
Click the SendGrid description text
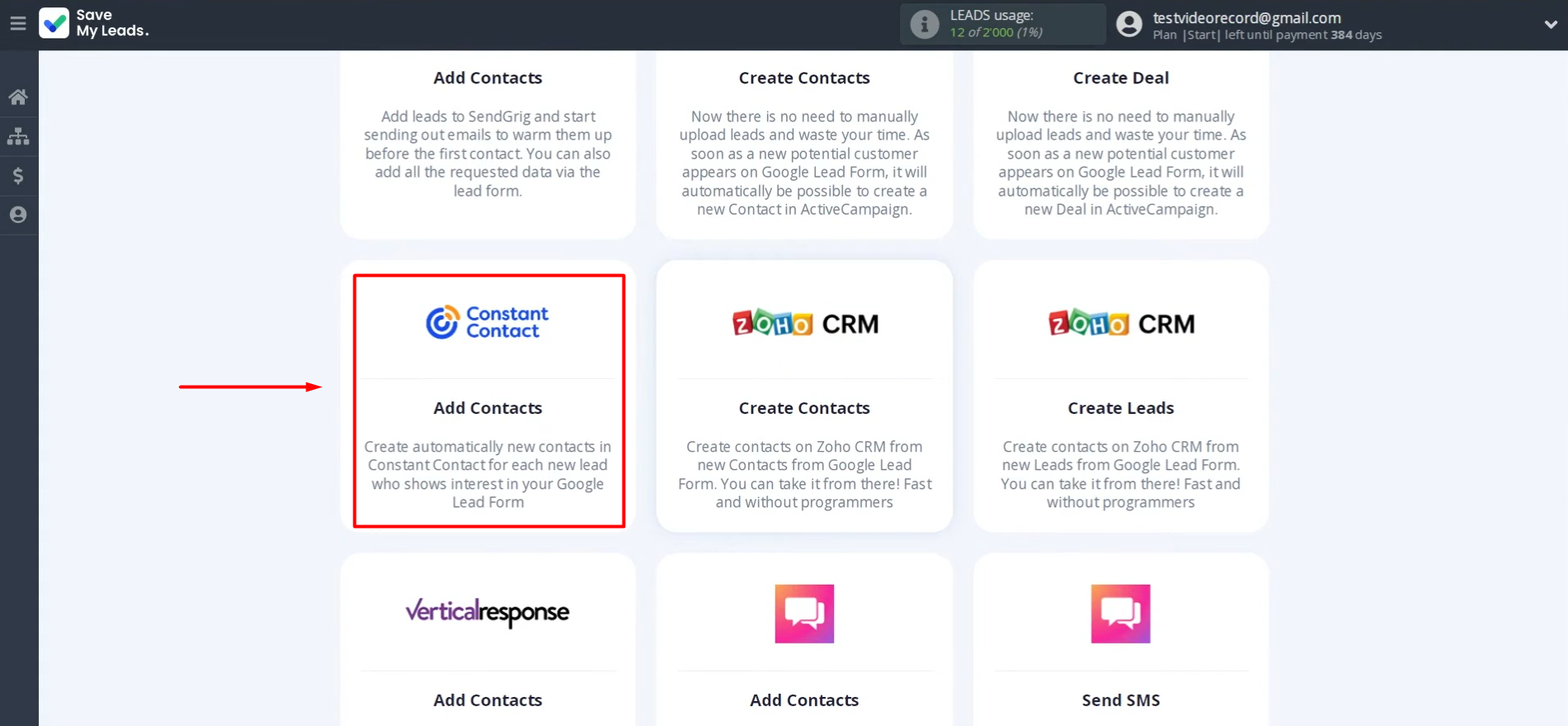tap(488, 154)
